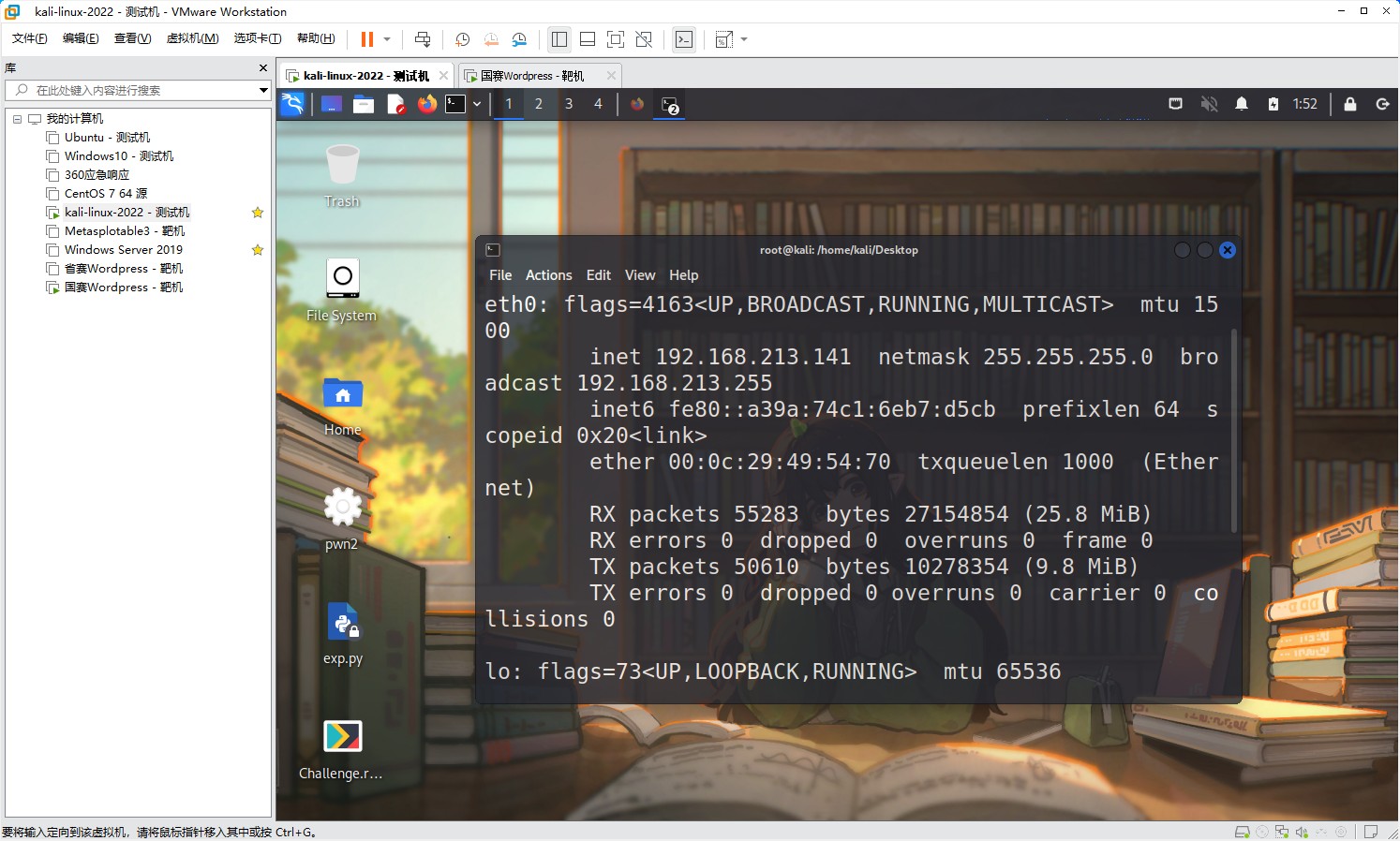The width and height of the screenshot is (1400, 841).
Task: Click the VMware pause virtual machine icon
Action: (x=366, y=39)
